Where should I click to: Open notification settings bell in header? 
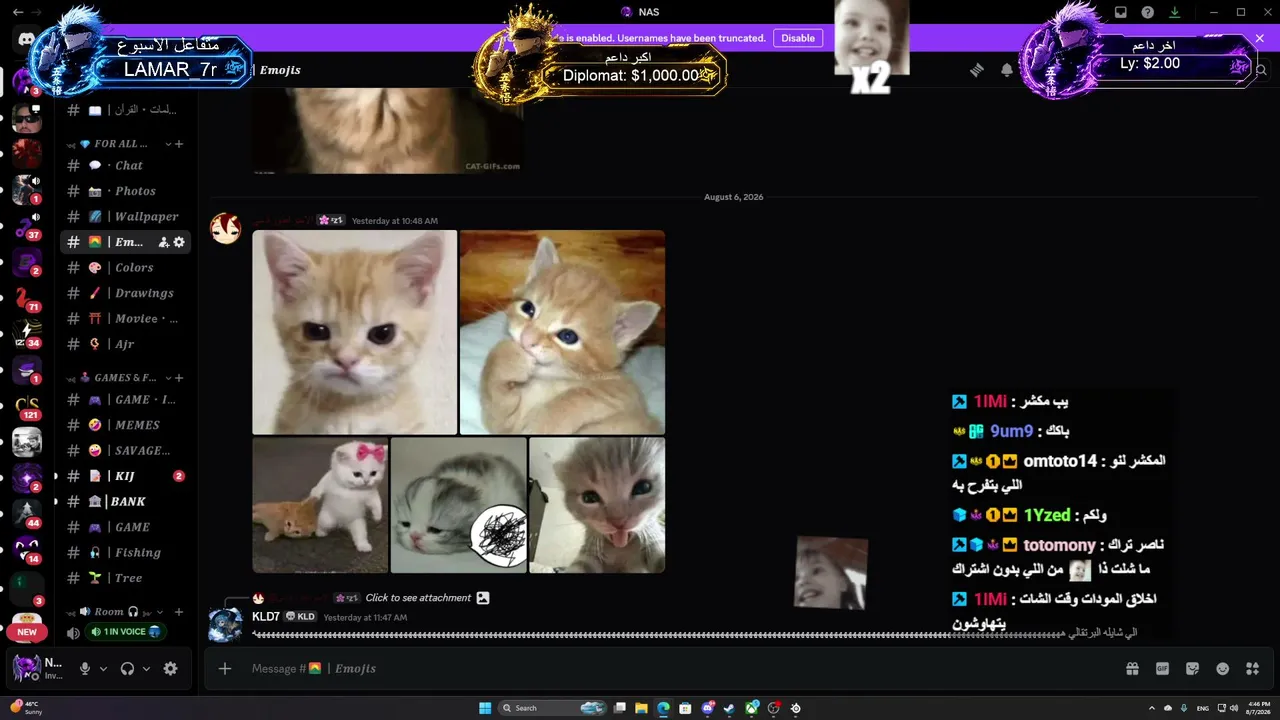(1007, 70)
